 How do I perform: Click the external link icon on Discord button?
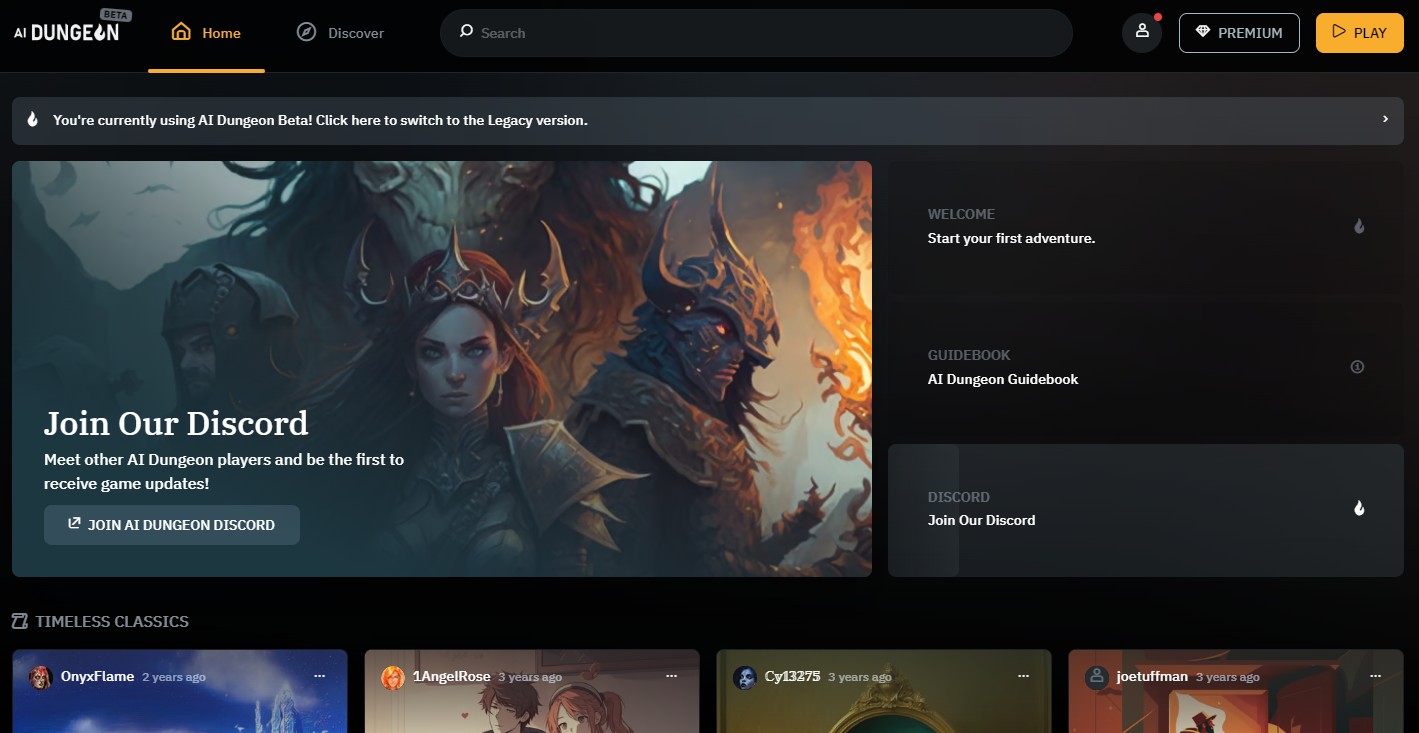74,523
